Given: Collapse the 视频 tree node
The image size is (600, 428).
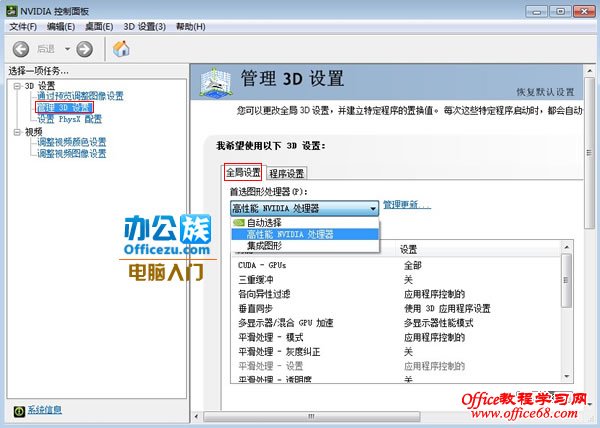Looking at the screenshot, I should [17, 132].
